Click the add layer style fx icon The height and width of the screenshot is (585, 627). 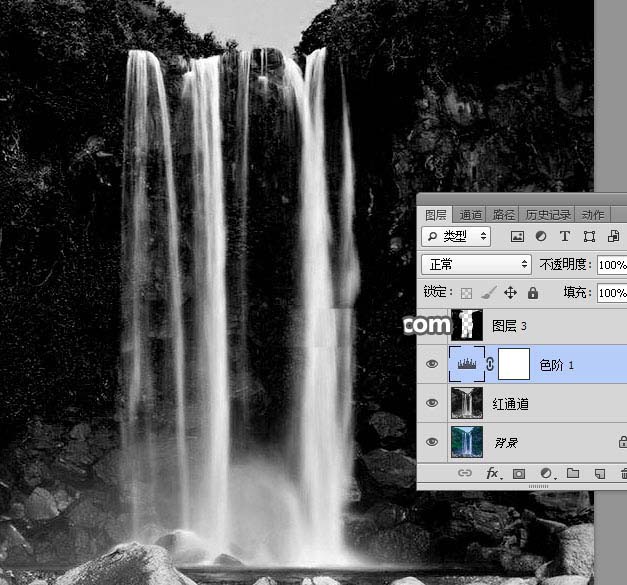(492, 473)
